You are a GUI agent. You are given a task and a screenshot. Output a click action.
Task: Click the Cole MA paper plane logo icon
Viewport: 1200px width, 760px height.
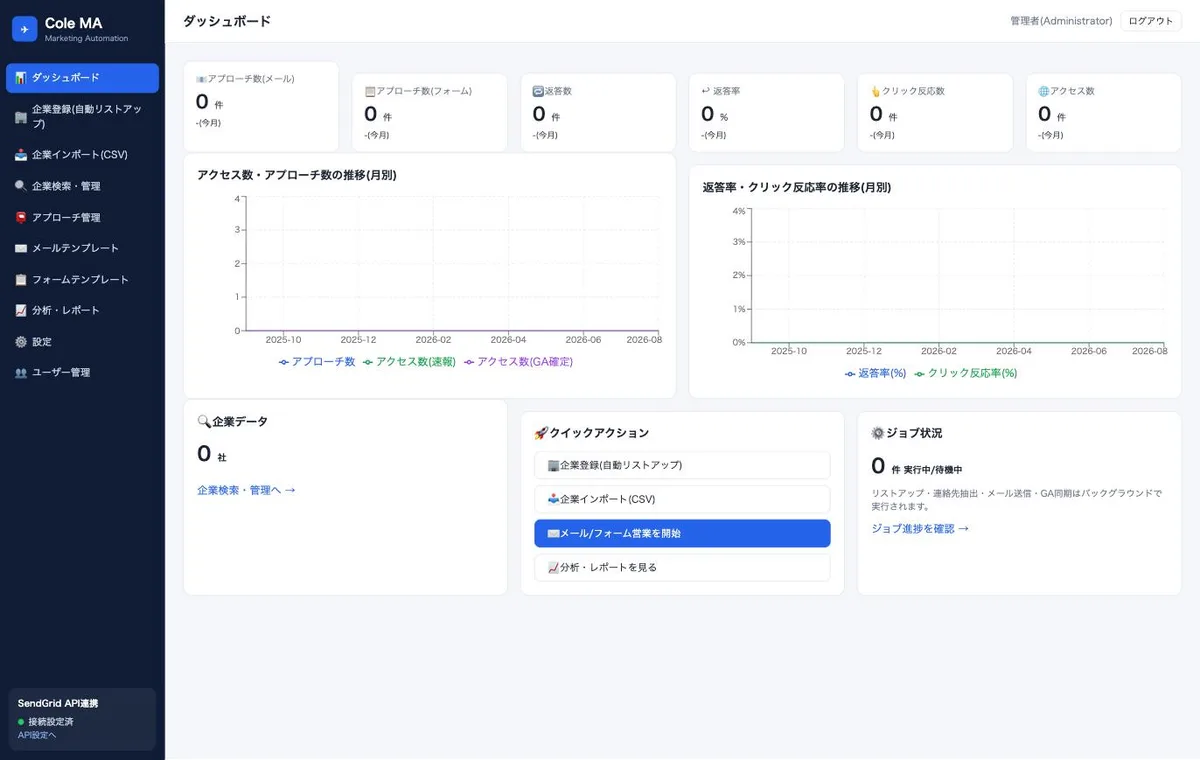click(24, 29)
